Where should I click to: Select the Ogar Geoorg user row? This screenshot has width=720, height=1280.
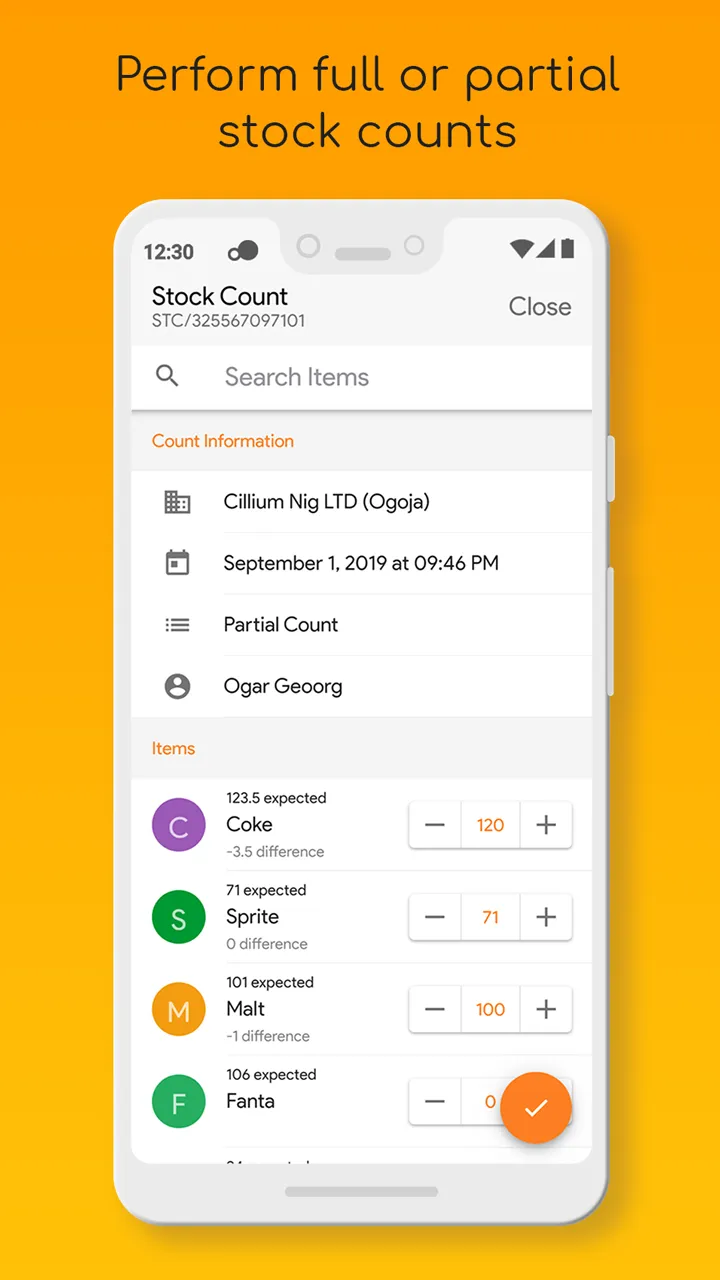click(362, 686)
